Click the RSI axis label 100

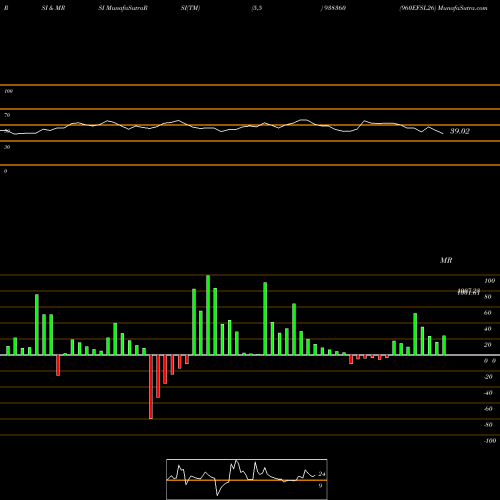tap(8, 91)
